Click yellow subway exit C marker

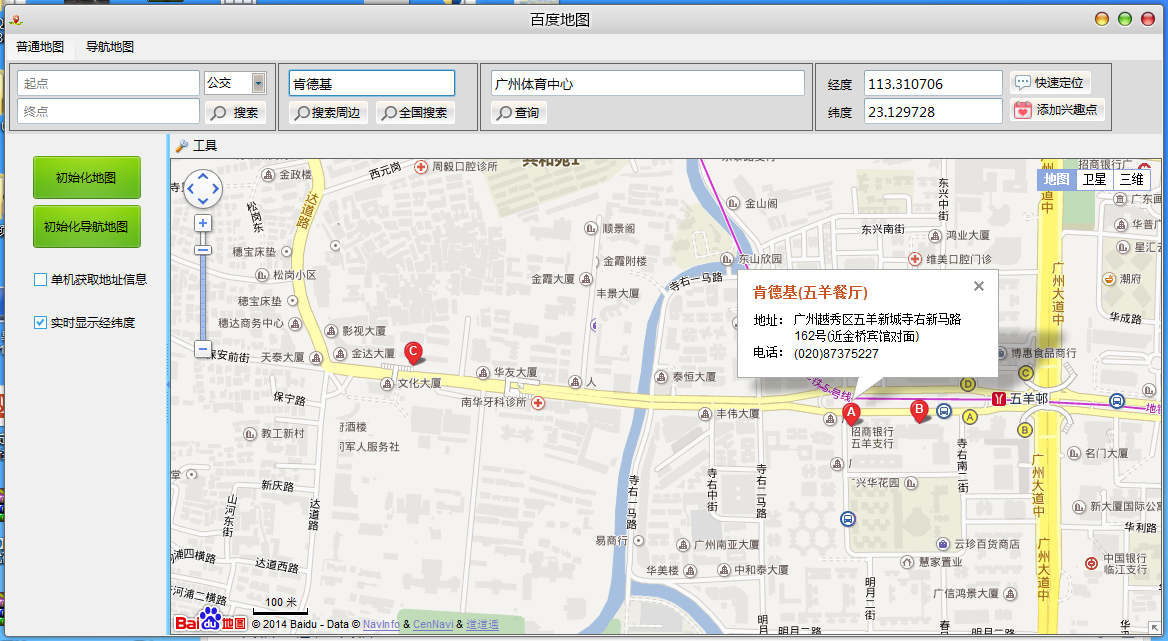tap(1026, 373)
